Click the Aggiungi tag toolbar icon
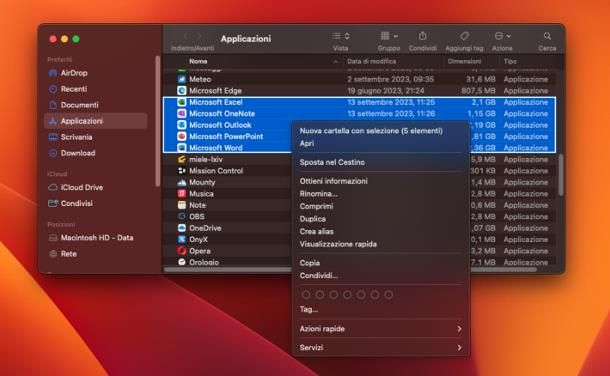The image size is (610, 376). [464, 36]
